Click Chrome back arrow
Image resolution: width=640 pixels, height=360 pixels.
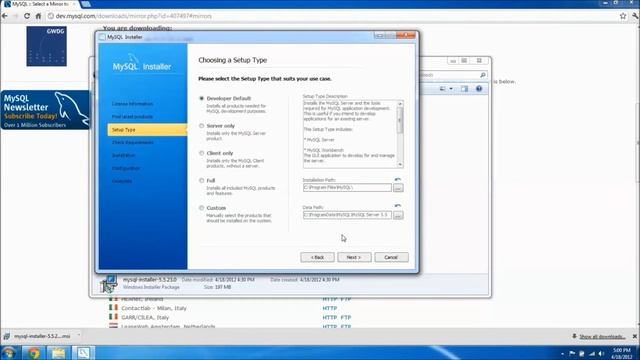[x=5, y=16]
